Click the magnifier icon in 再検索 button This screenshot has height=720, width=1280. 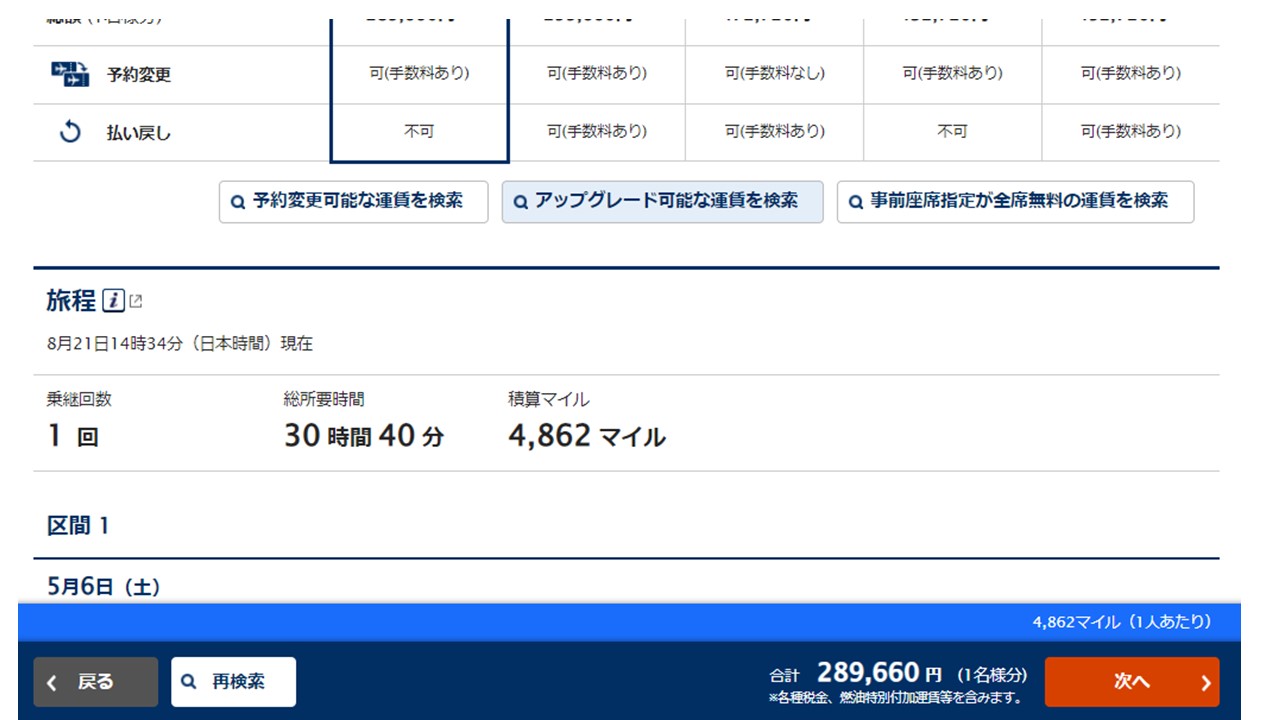189,682
